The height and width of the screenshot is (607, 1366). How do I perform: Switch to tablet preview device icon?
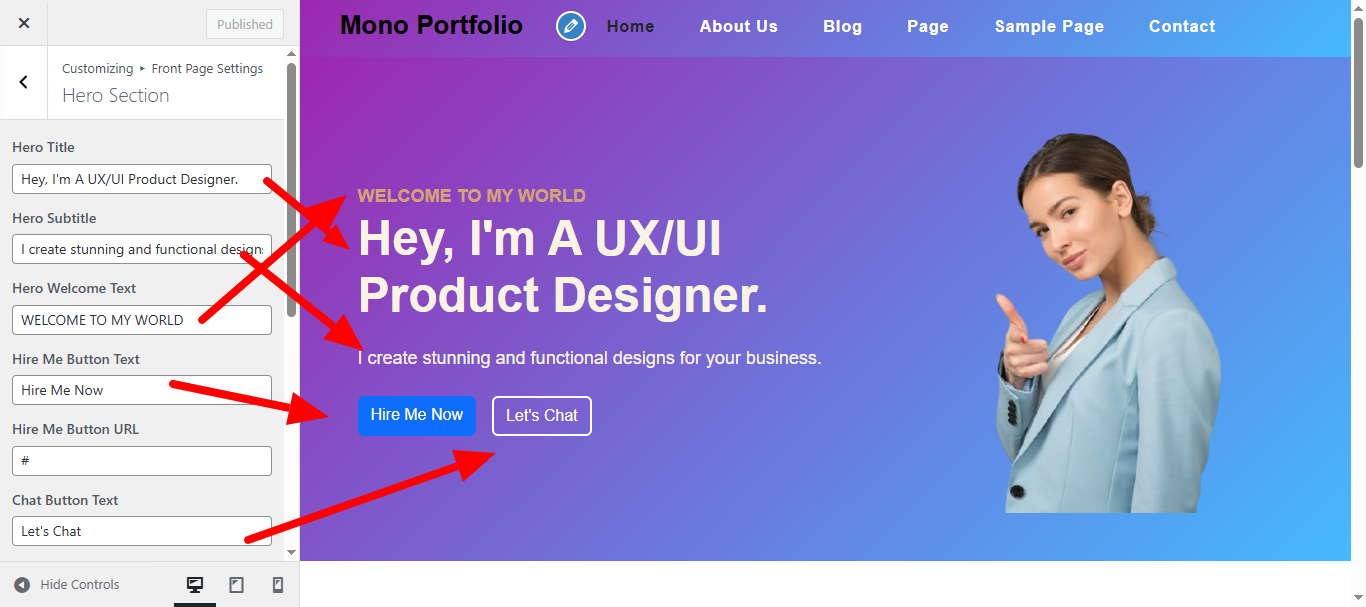tap(236, 585)
